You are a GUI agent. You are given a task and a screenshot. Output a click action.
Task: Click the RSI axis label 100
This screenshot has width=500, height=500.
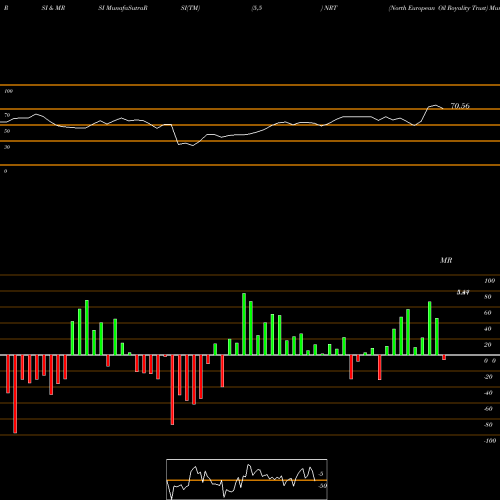point(8,91)
